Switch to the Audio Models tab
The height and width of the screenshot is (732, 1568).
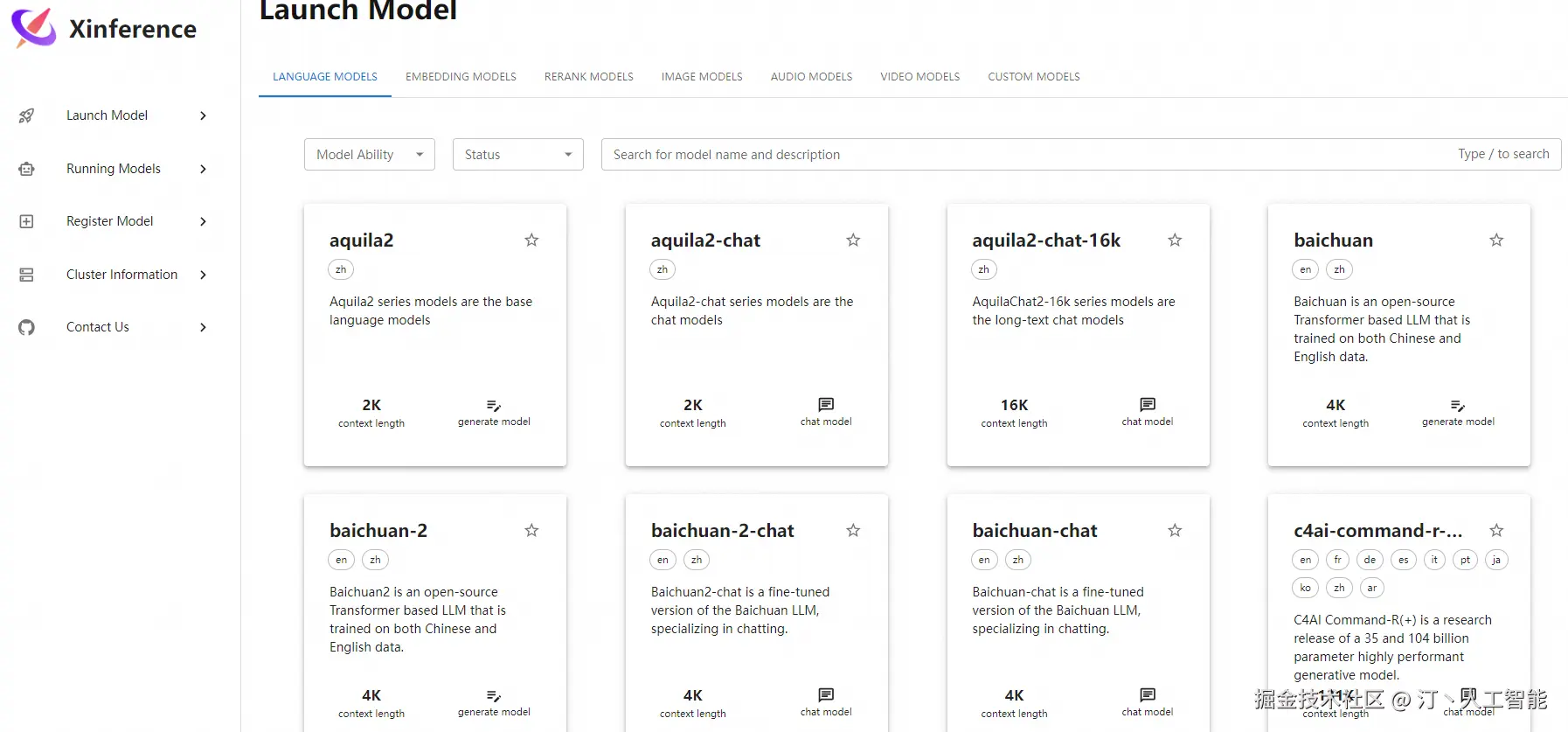tap(811, 77)
